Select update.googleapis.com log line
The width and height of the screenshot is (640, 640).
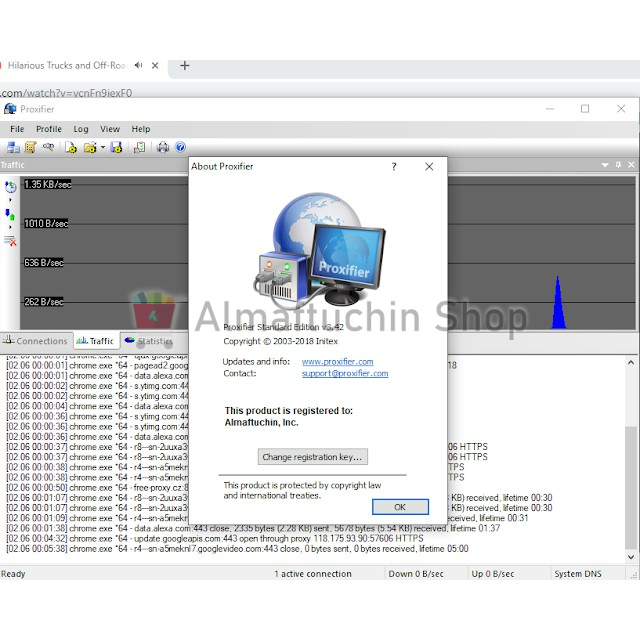pyautogui.click(x=215, y=538)
